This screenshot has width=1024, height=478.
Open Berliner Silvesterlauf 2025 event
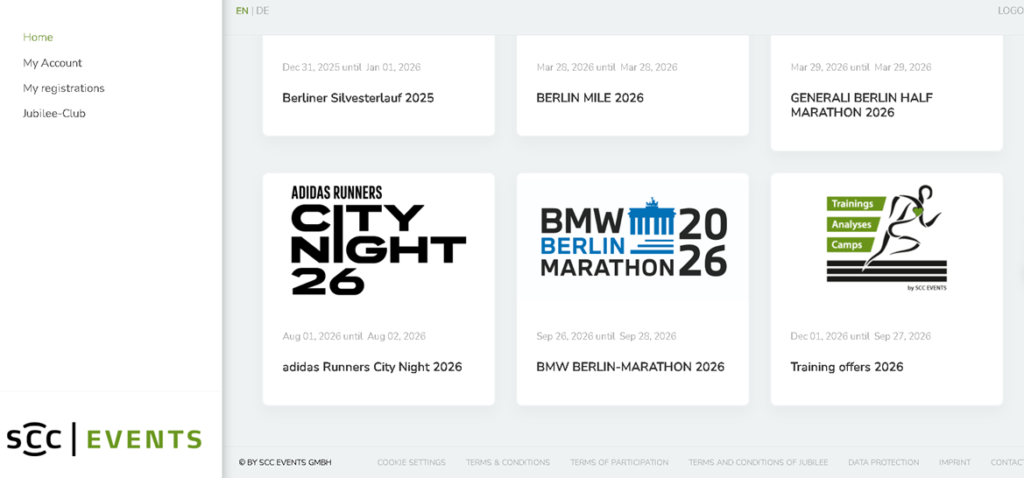tap(358, 98)
